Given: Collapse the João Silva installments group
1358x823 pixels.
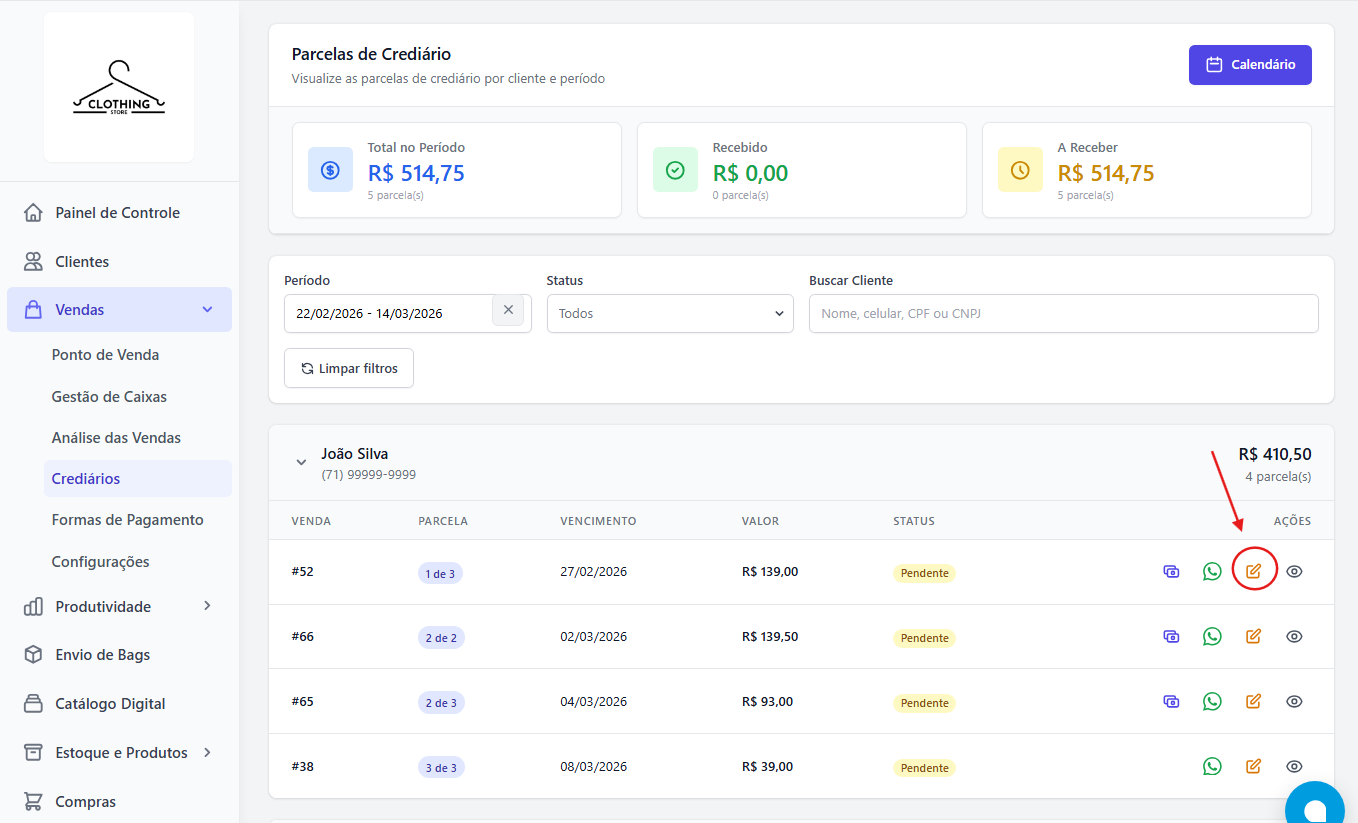Looking at the screenshot, I should click(x=301, y=463).
